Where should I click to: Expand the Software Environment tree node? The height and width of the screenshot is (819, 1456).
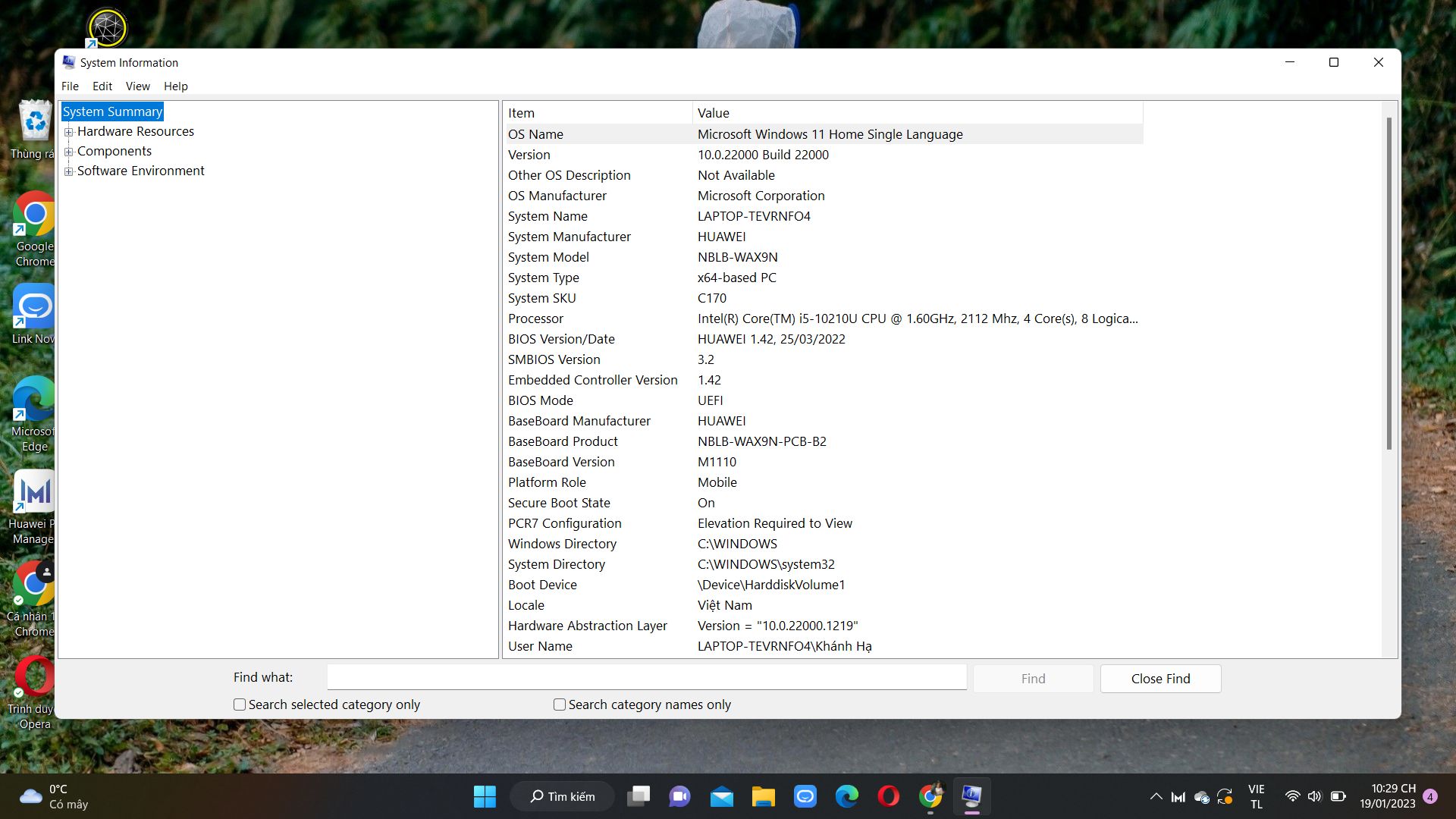69,171
